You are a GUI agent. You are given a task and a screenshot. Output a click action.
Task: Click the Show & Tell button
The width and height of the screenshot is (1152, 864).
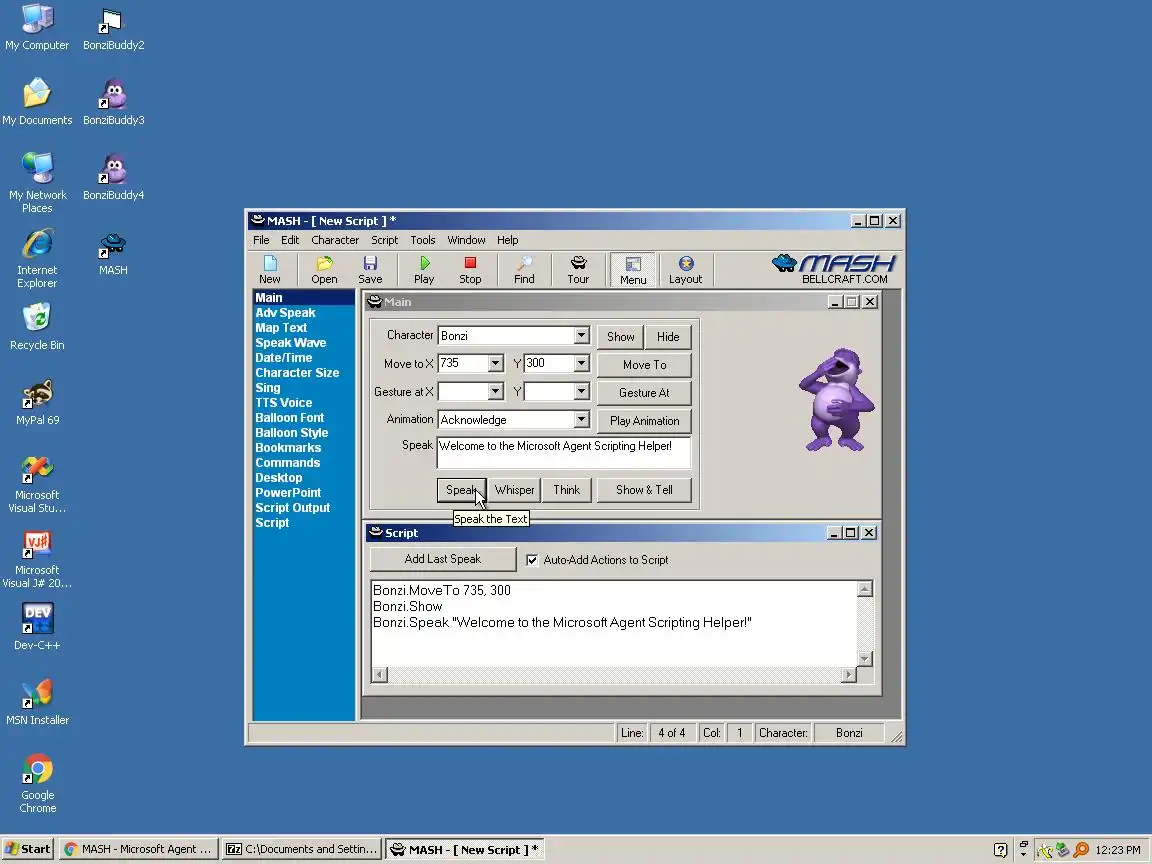click(644, 490)
